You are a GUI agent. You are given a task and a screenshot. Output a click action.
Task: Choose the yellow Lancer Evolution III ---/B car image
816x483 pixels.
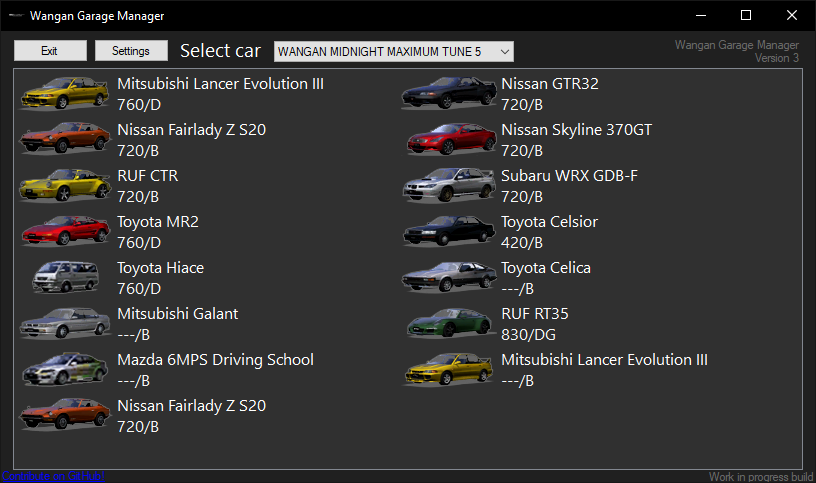[x=449, y=369]
